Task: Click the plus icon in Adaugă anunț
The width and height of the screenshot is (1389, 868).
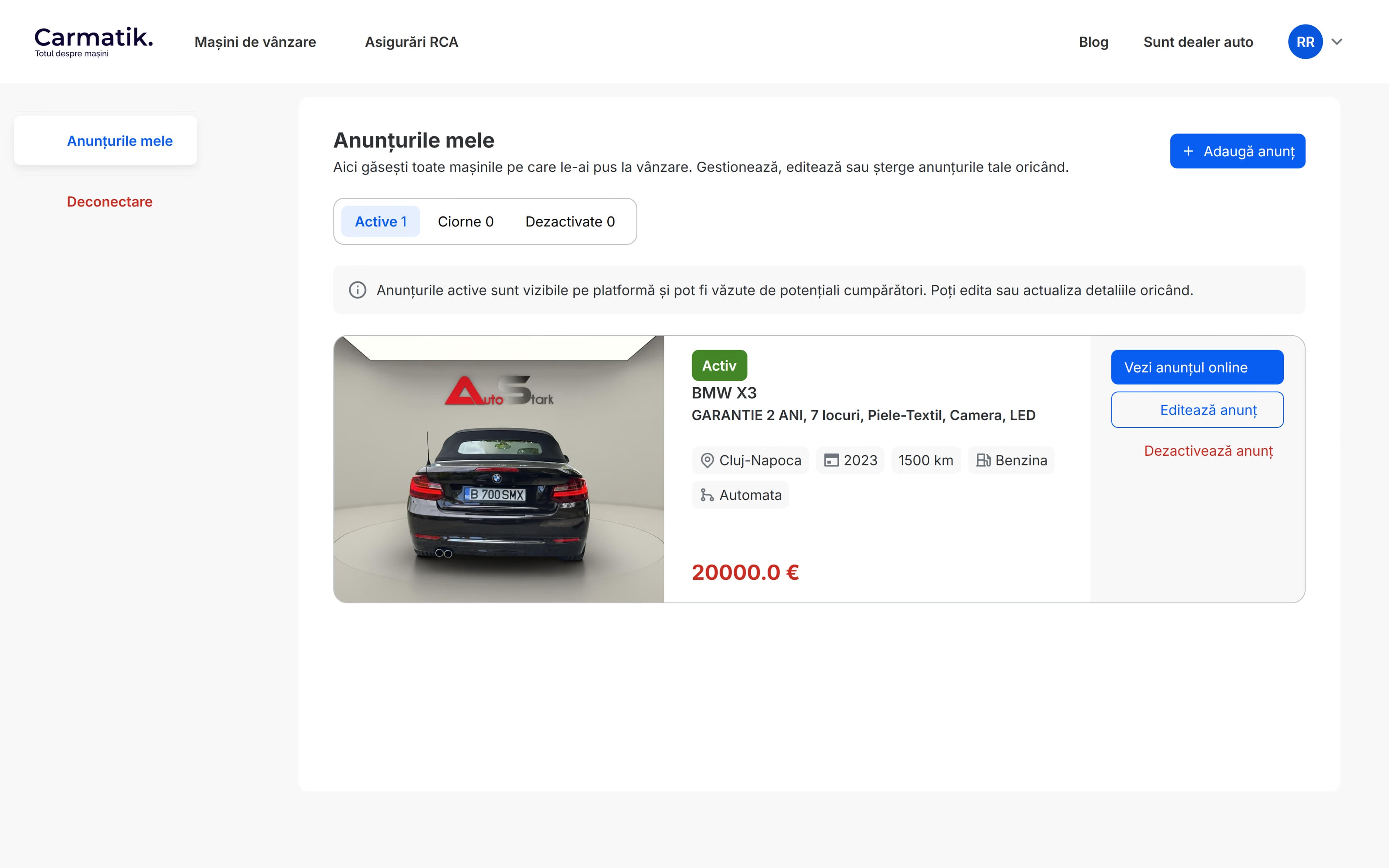Action: [x=1188, y=151]
